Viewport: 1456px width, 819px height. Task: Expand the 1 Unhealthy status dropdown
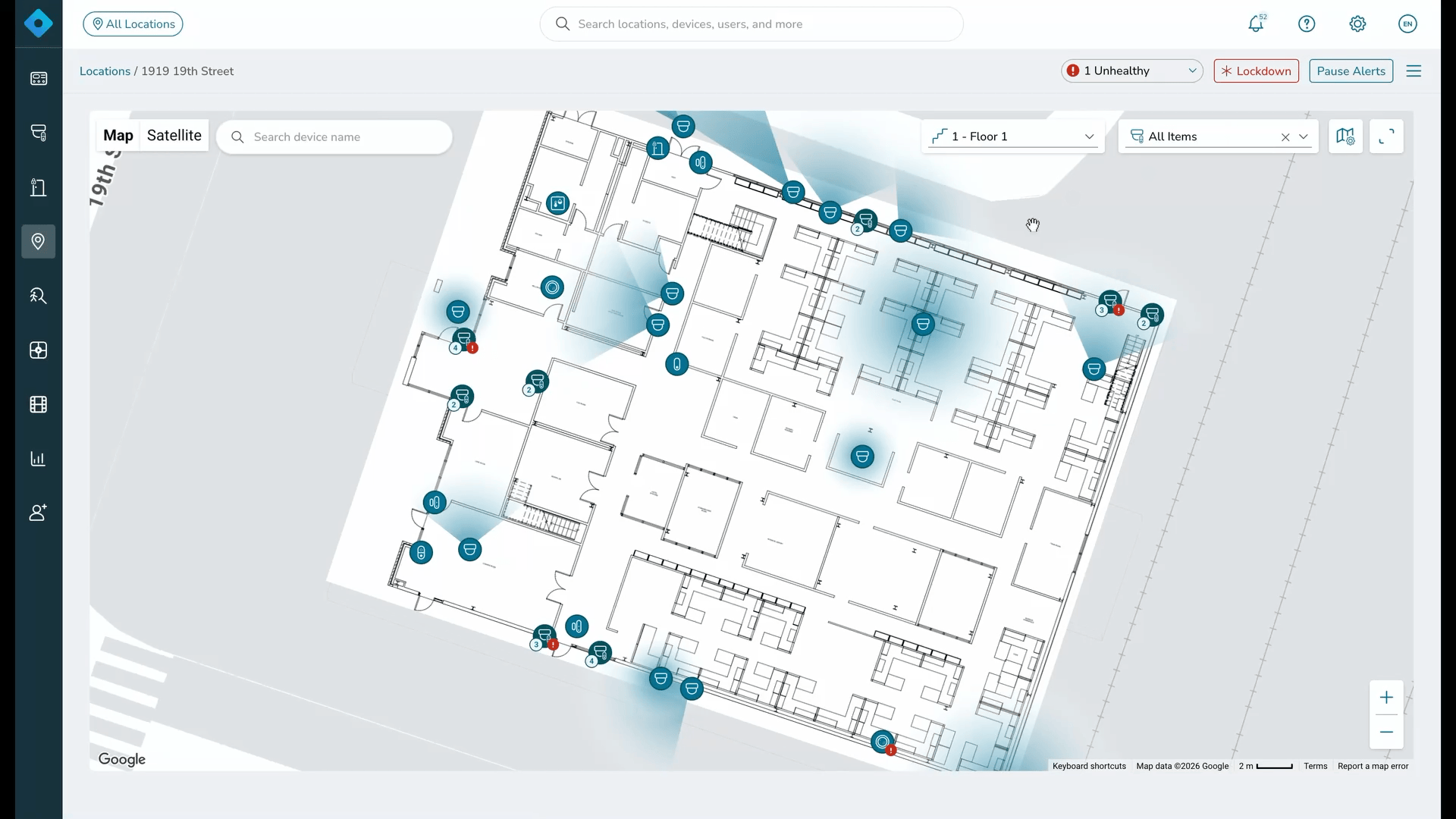(x=1132, y=71)
